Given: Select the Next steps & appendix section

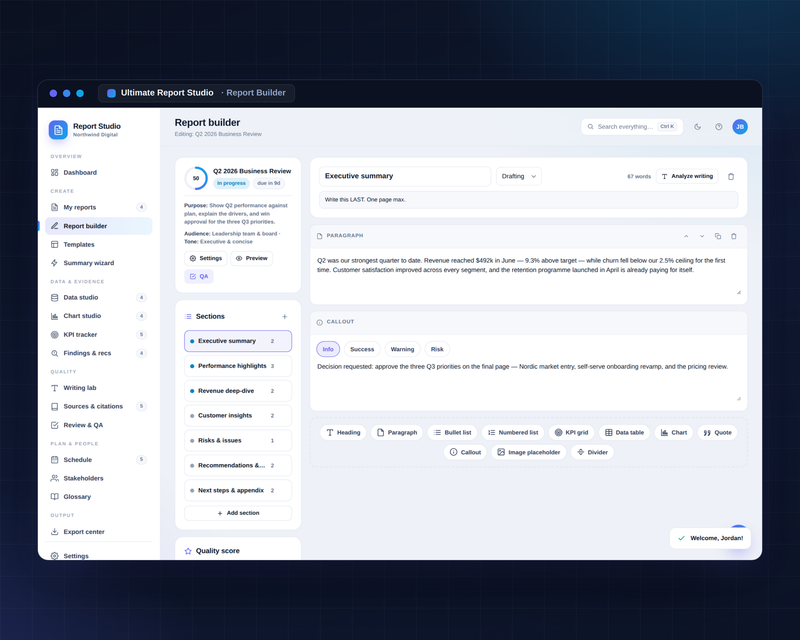Looking at the screenshot, I should 238,490.
